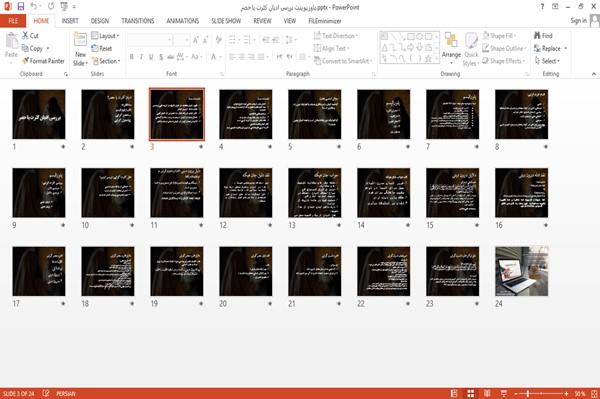Viewport: 600px width, 399px height.
Task: Open Quick Styles gallery
Action: 471,50
